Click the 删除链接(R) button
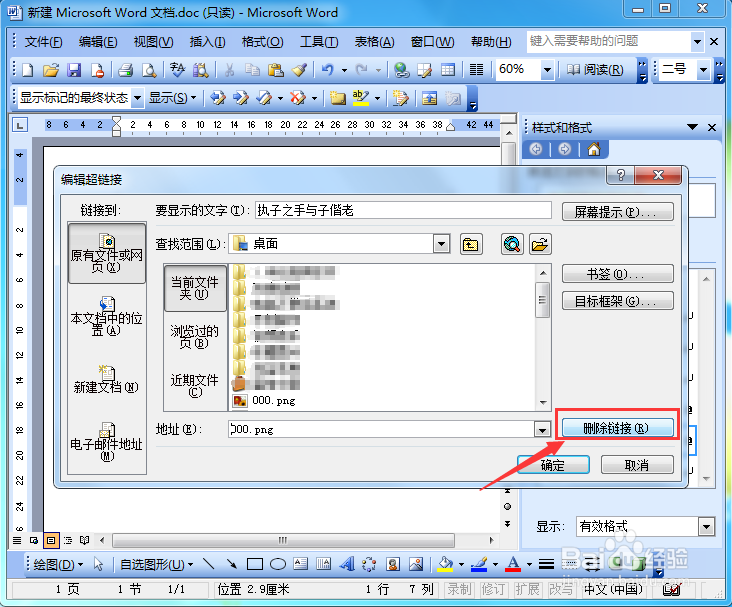This screenshot has height=607, width=732. (618, 428)
